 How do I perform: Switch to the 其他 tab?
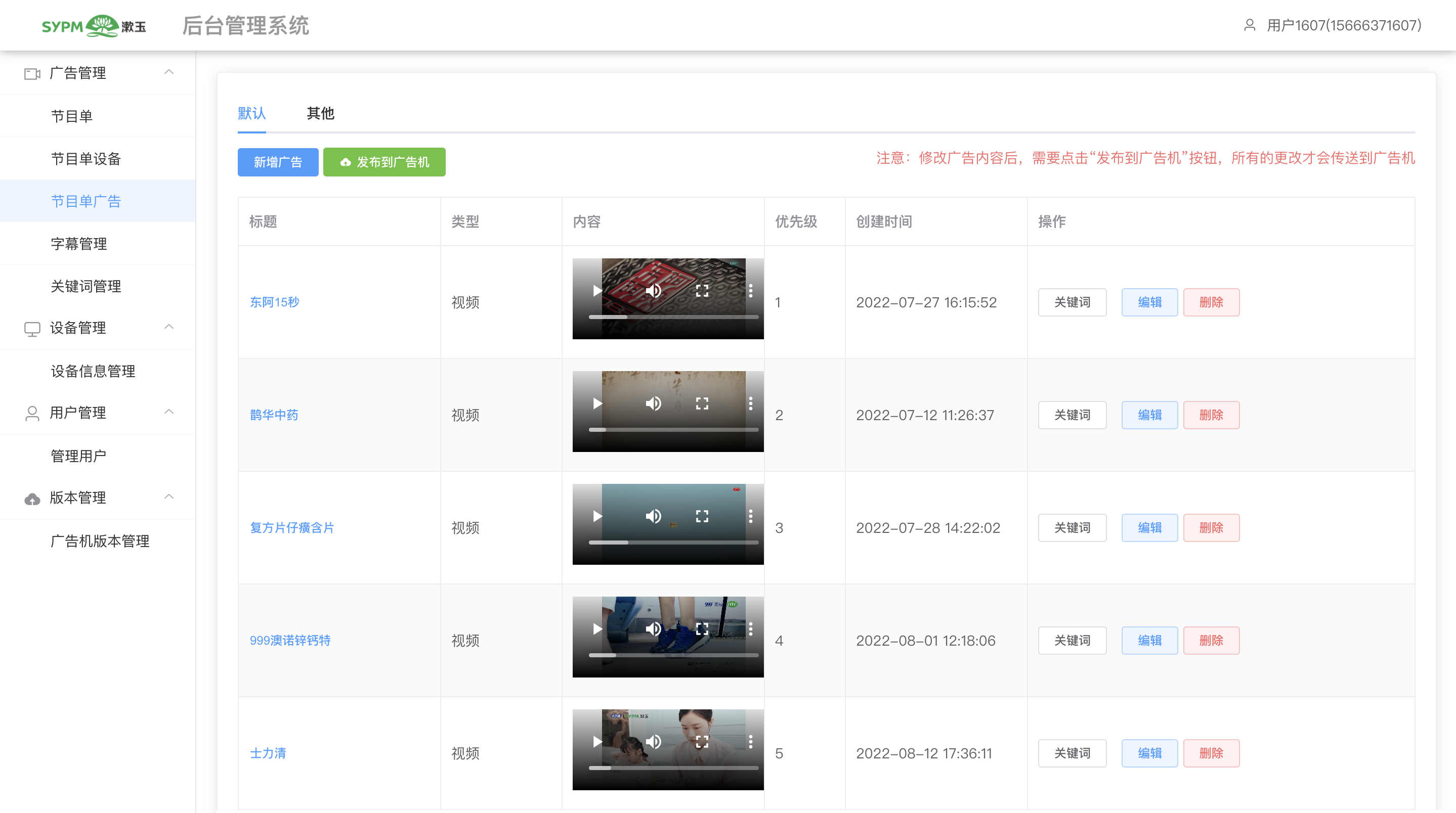pyautogui.click(x=320, y=114)
